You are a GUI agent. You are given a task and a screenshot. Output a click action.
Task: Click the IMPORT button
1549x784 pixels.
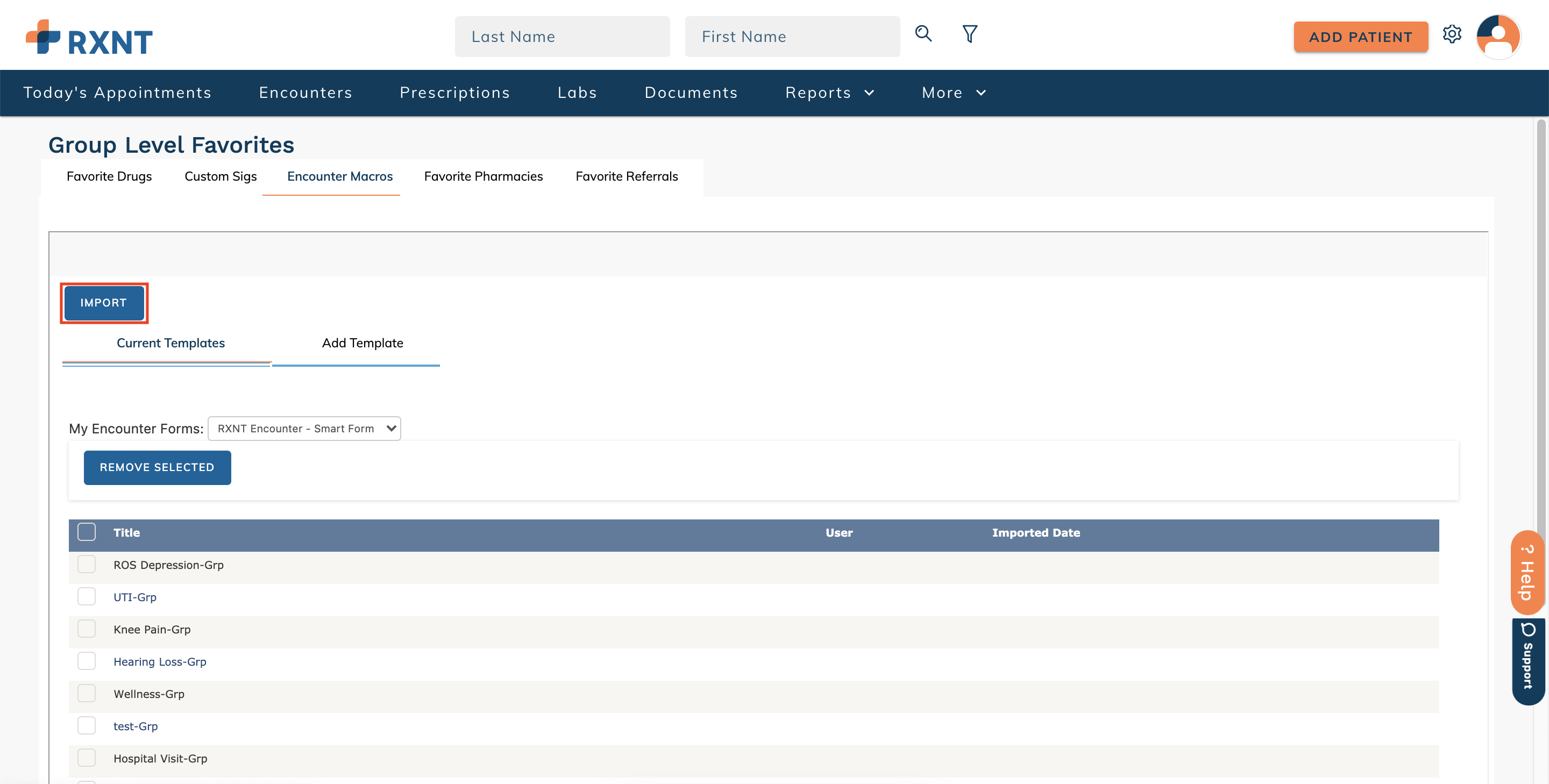(103, 302)
